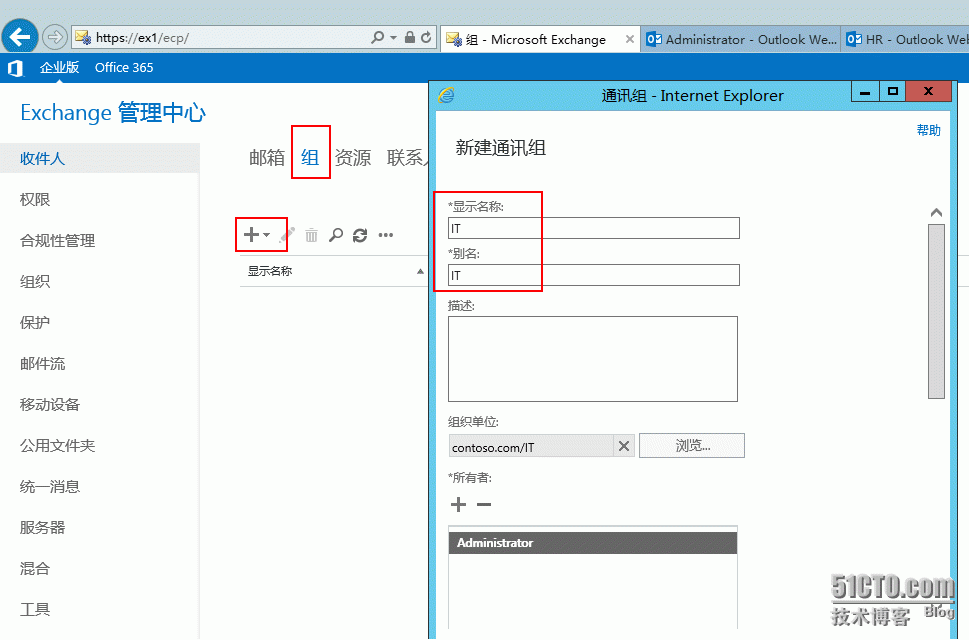This screenshot has width=969, height=640.
Task: Click the Internet Explorer icon in dialog title
Action: (x=447, y=95)
